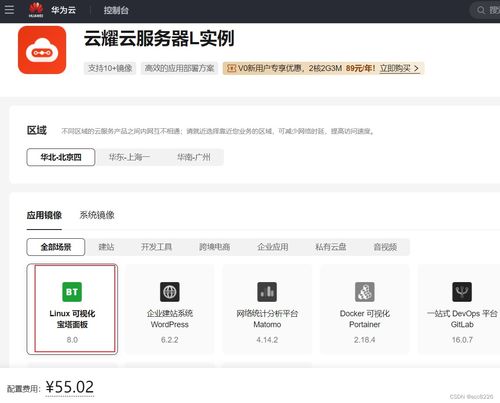Click the 配置费用 label
Image resolution: width=500 pixels, height=403 pixels.
(x=23, y=389)
